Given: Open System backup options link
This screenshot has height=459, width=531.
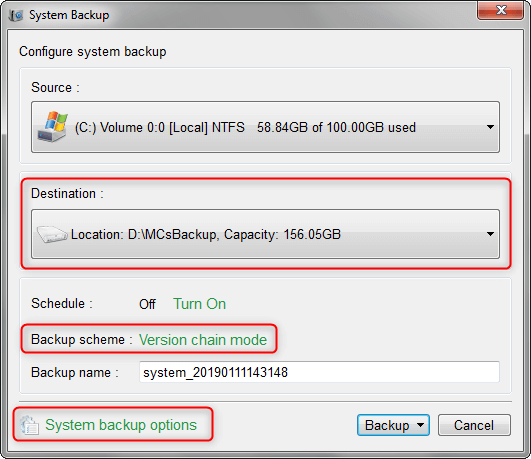Looking at the screenshot, I should pyautogui.click(x=121, y=425).
